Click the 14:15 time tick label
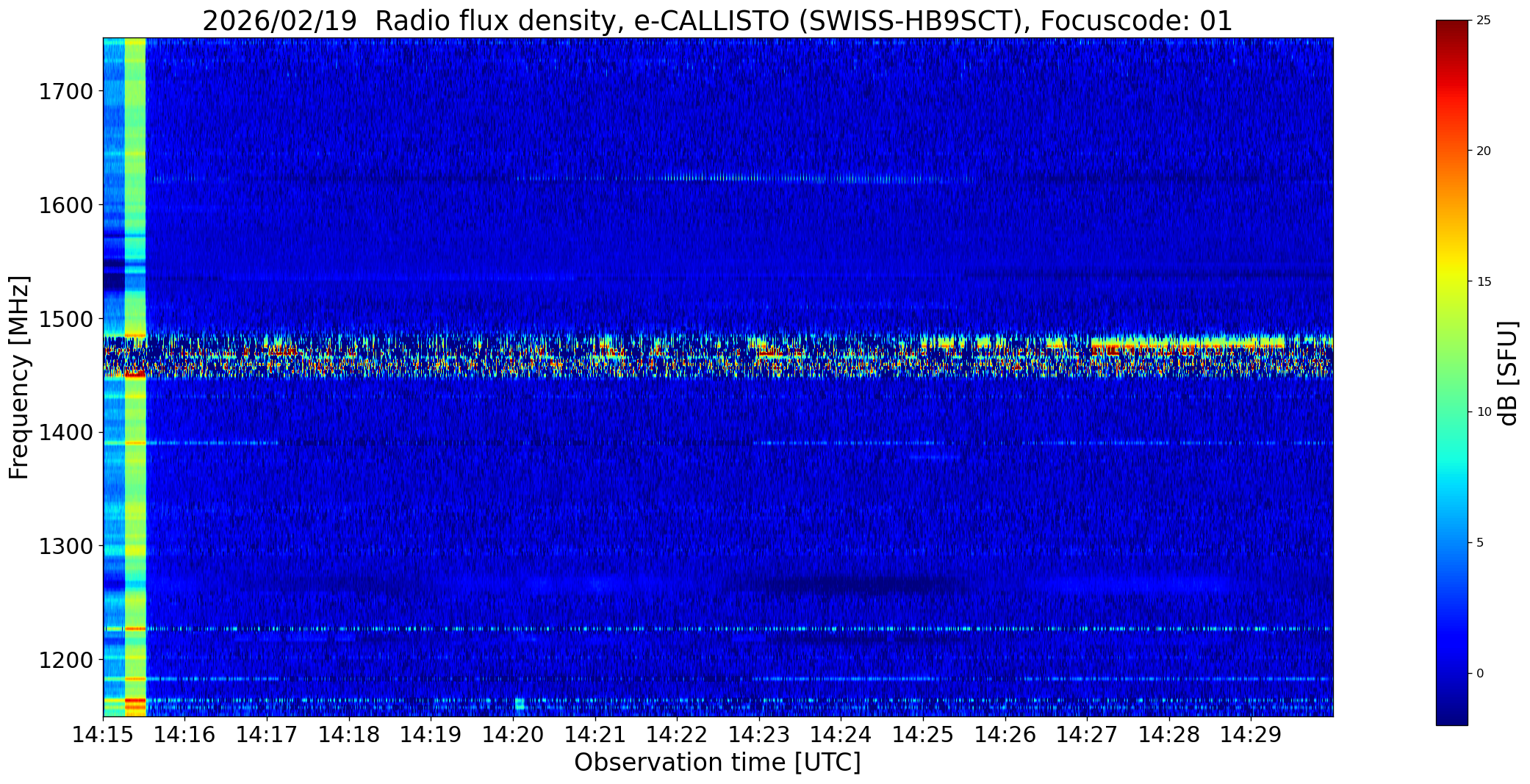 click(103, 734)
